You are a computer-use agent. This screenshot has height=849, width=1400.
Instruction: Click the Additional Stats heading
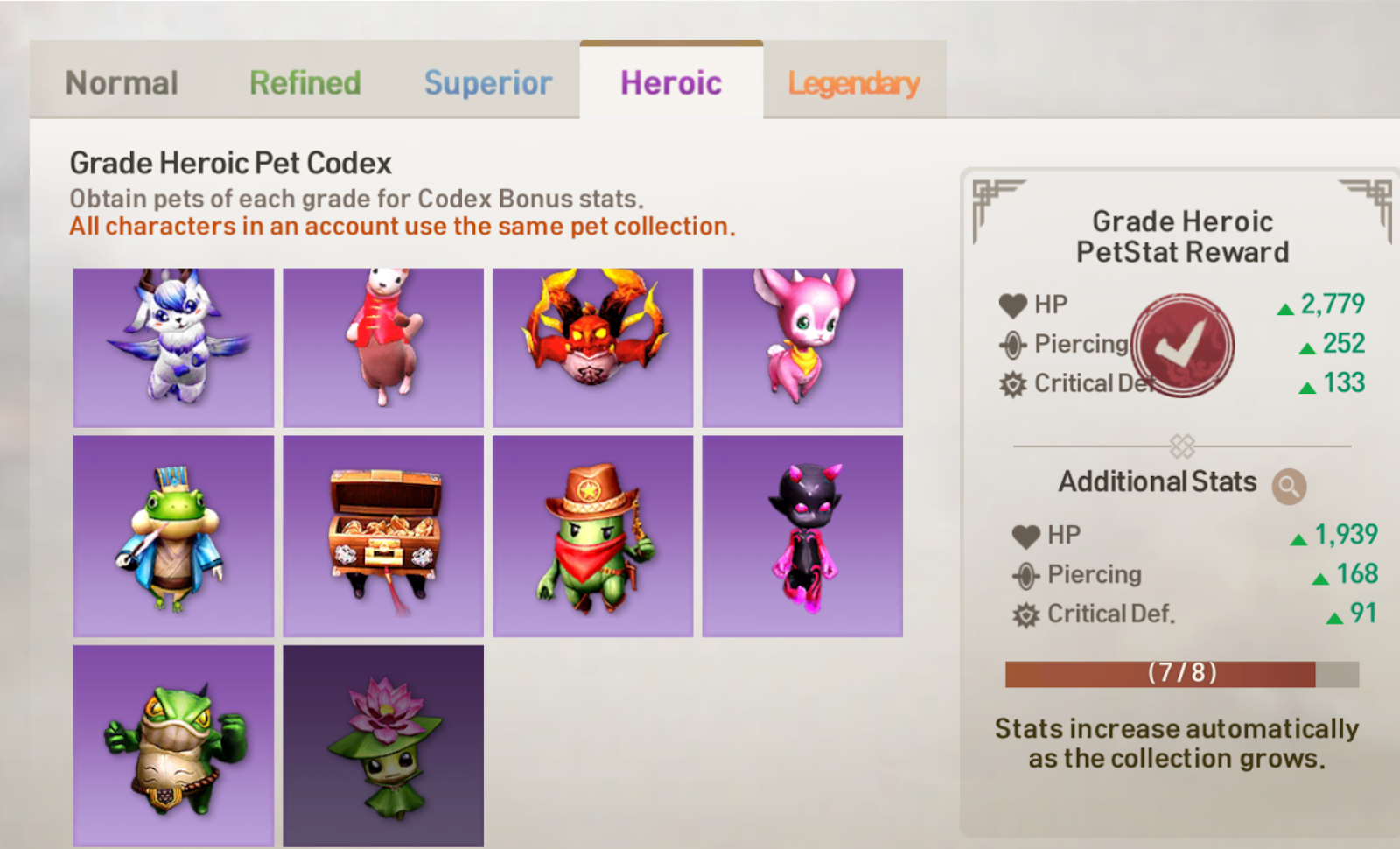coord(1157,481)
